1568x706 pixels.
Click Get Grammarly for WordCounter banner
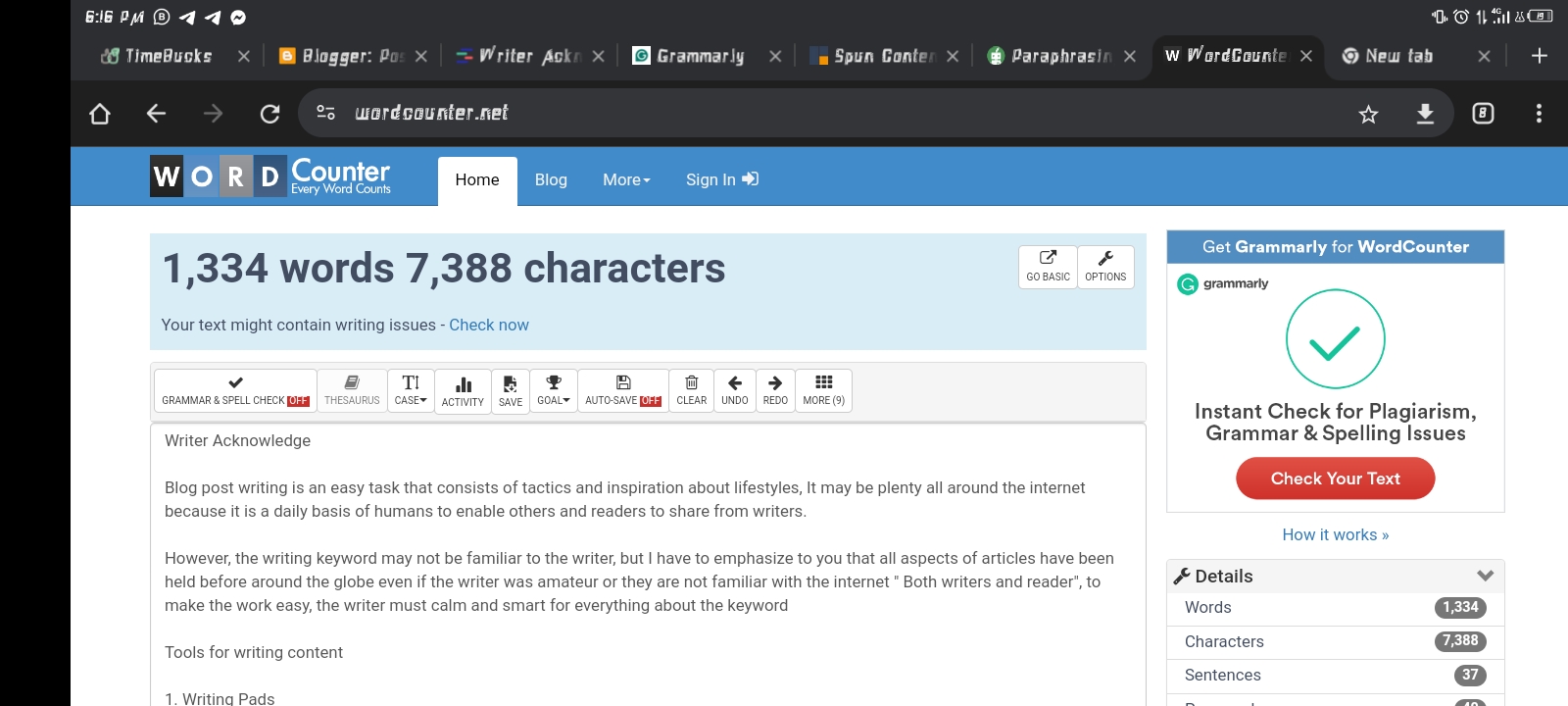[1335, 247]
